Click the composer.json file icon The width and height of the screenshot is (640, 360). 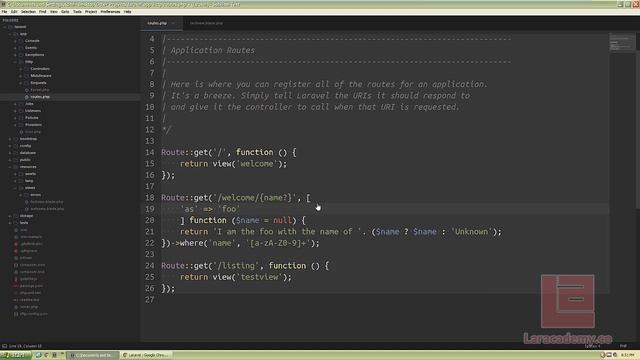click(x=16, y=265)
